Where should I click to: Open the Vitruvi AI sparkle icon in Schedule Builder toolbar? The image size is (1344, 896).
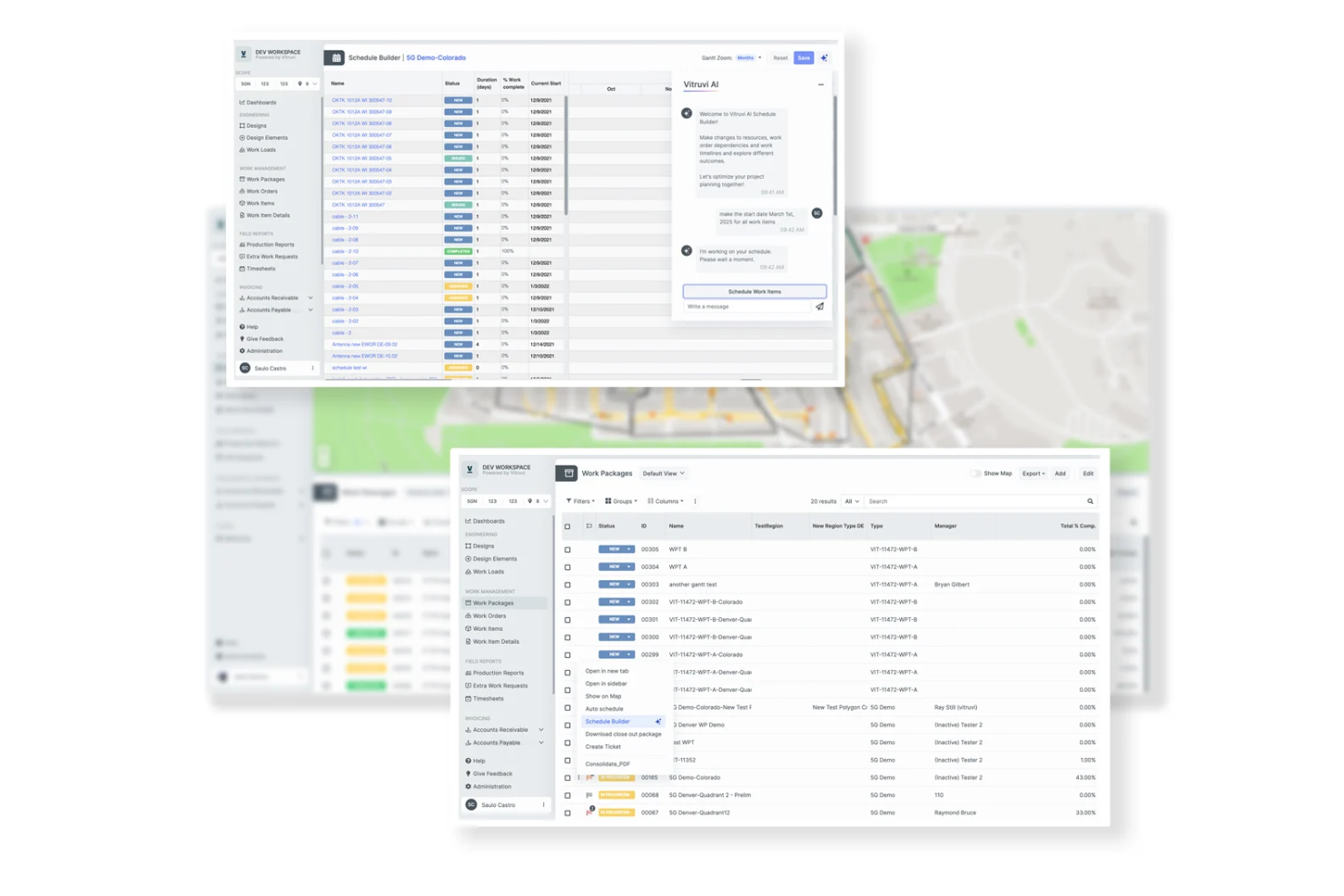pos(824,58)
